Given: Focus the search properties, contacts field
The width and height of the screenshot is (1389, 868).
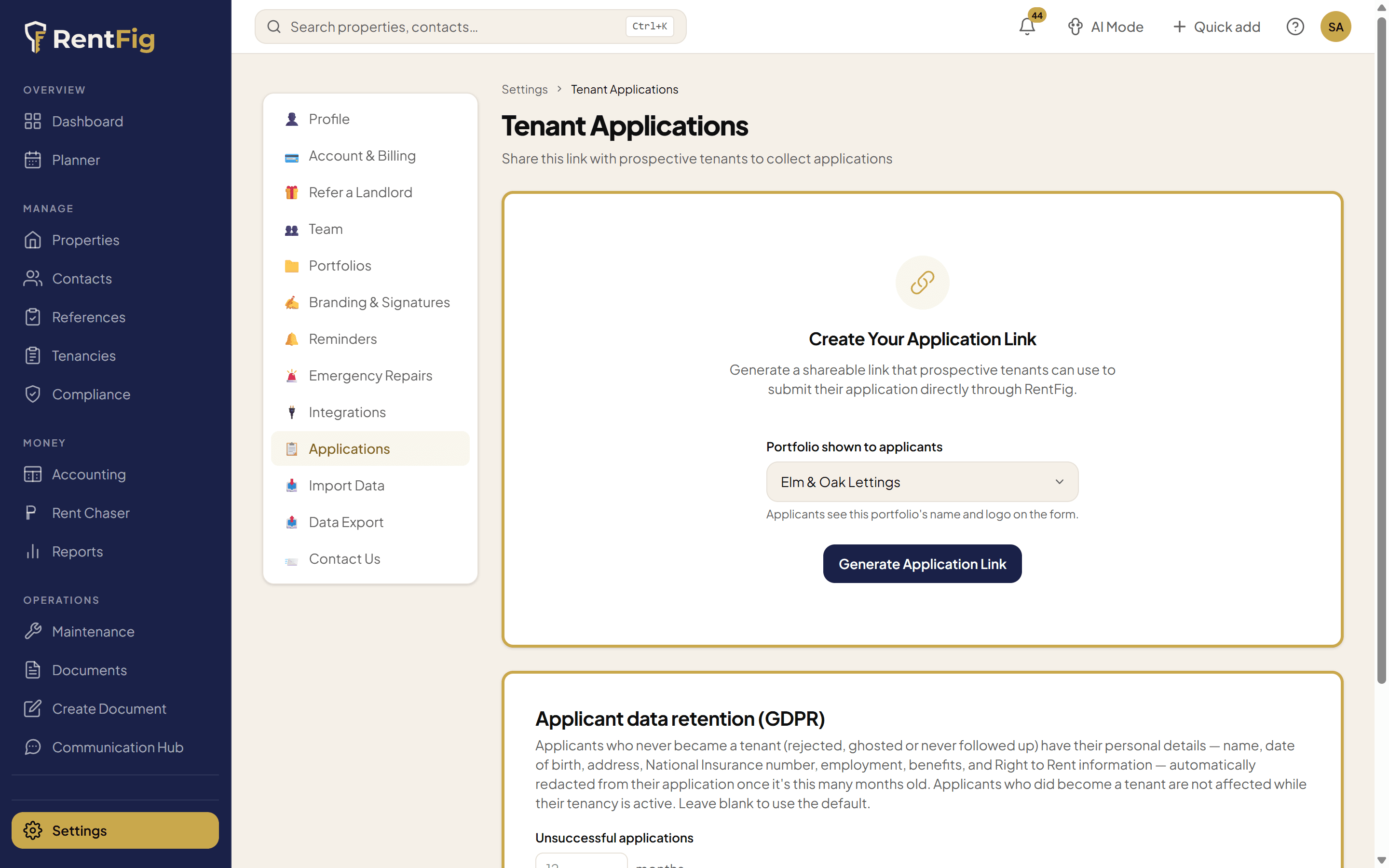Looking at the screenshot, I should coord(470,27).
